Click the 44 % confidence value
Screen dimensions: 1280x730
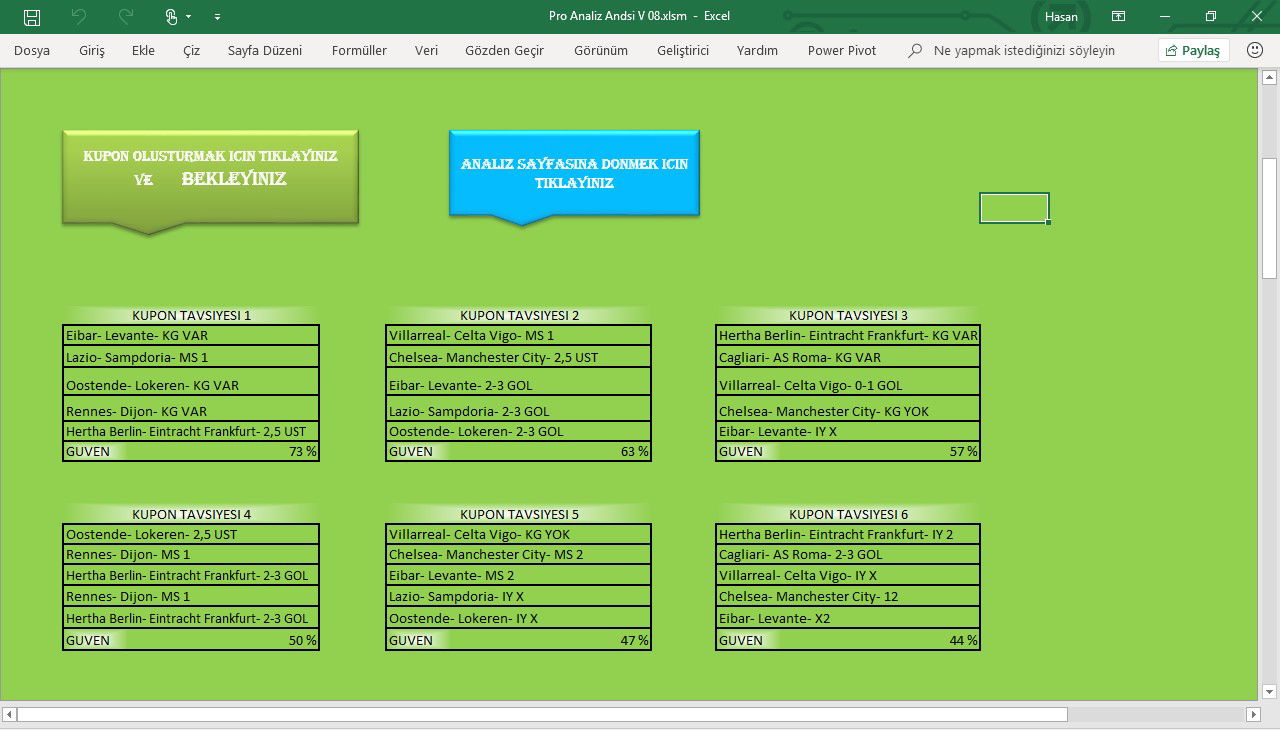pyautogui.click(x=963, y=640)
